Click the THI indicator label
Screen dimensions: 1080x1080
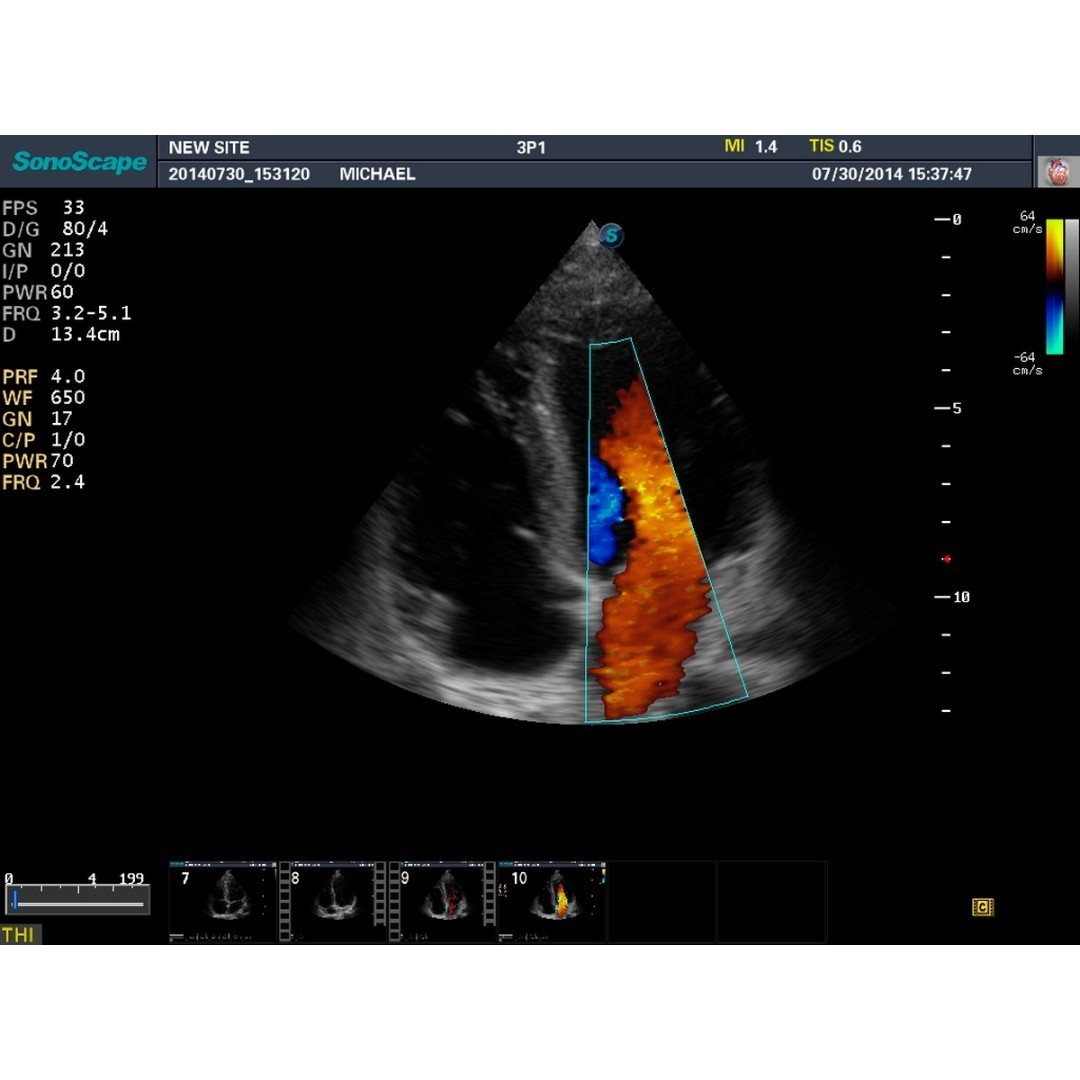(x=19, y=934)
